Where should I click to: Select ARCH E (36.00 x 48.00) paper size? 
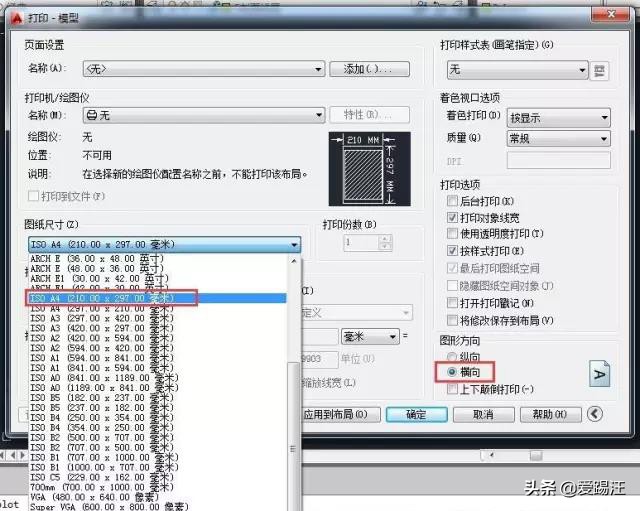click(158, 259)
